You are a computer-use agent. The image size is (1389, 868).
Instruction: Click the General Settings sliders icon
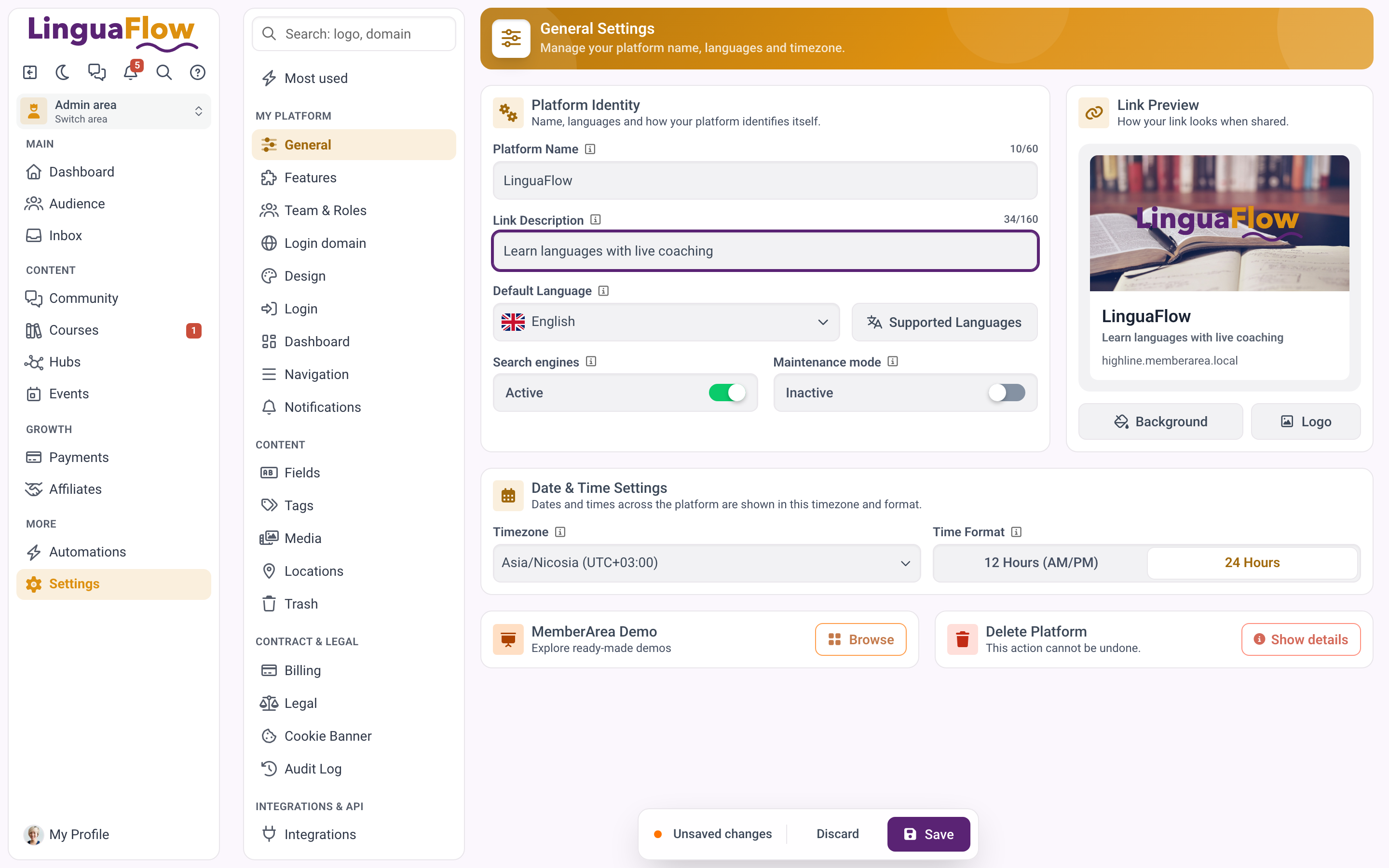point(511,39)
